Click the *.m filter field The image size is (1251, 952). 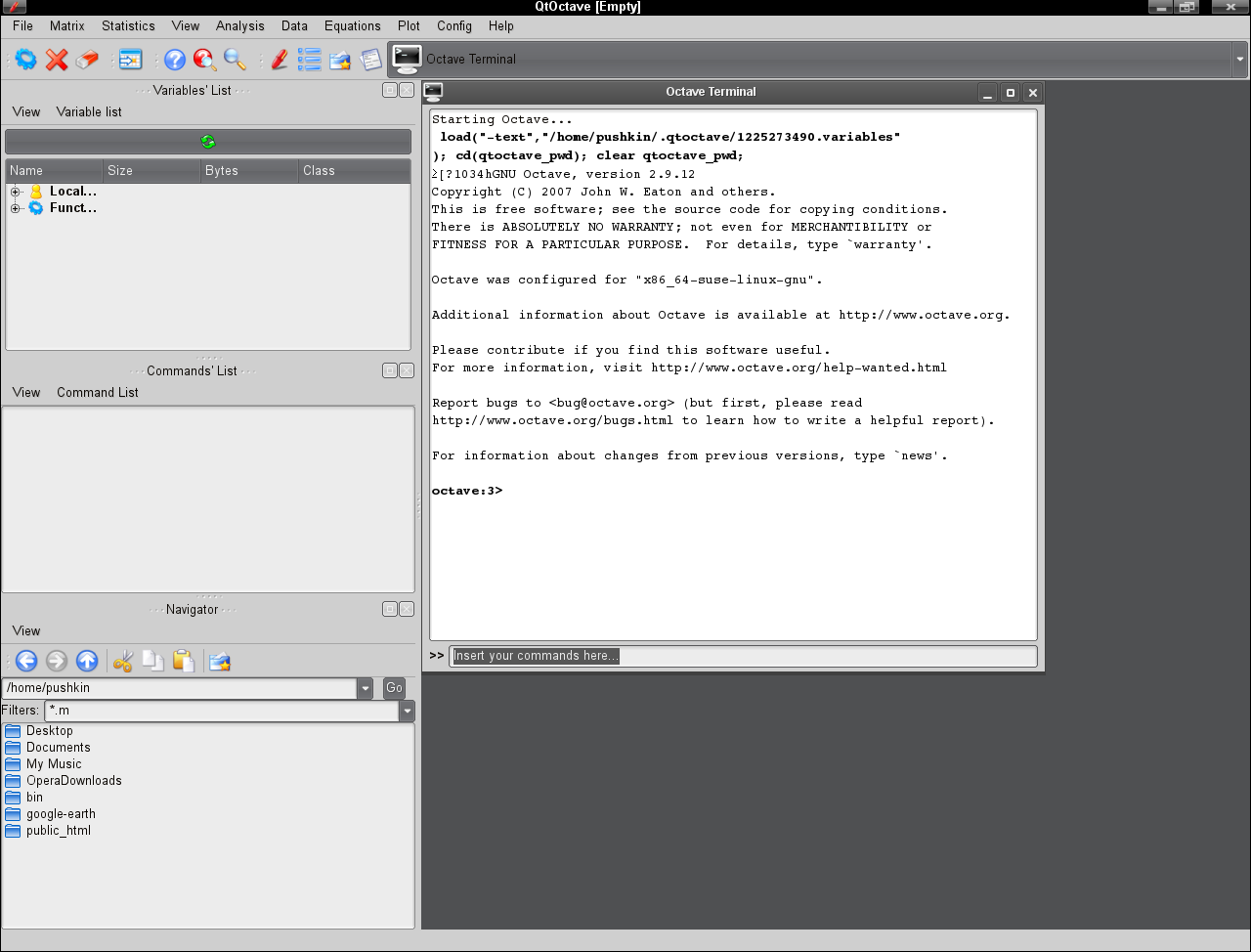222,711
